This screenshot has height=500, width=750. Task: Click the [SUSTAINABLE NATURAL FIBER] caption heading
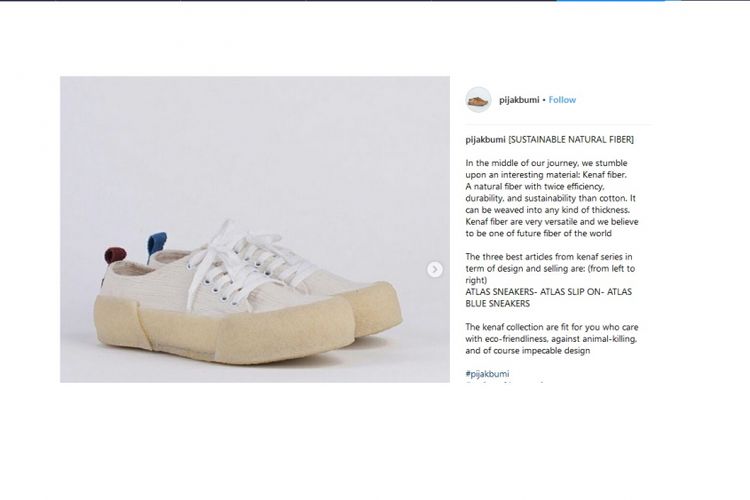tap(571, 140)
